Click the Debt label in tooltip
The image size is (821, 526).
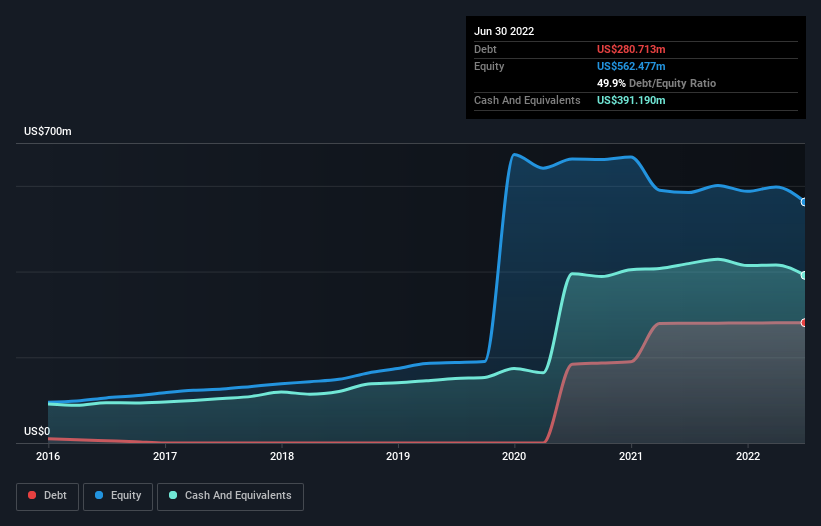coord(485,49)
